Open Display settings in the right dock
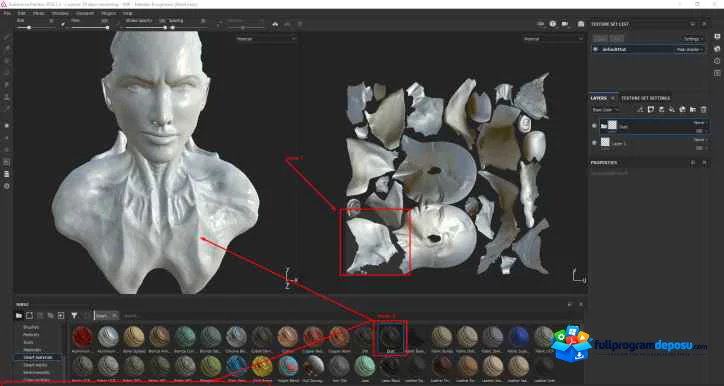This screenshot has width=724, height=386. point(717,36)
